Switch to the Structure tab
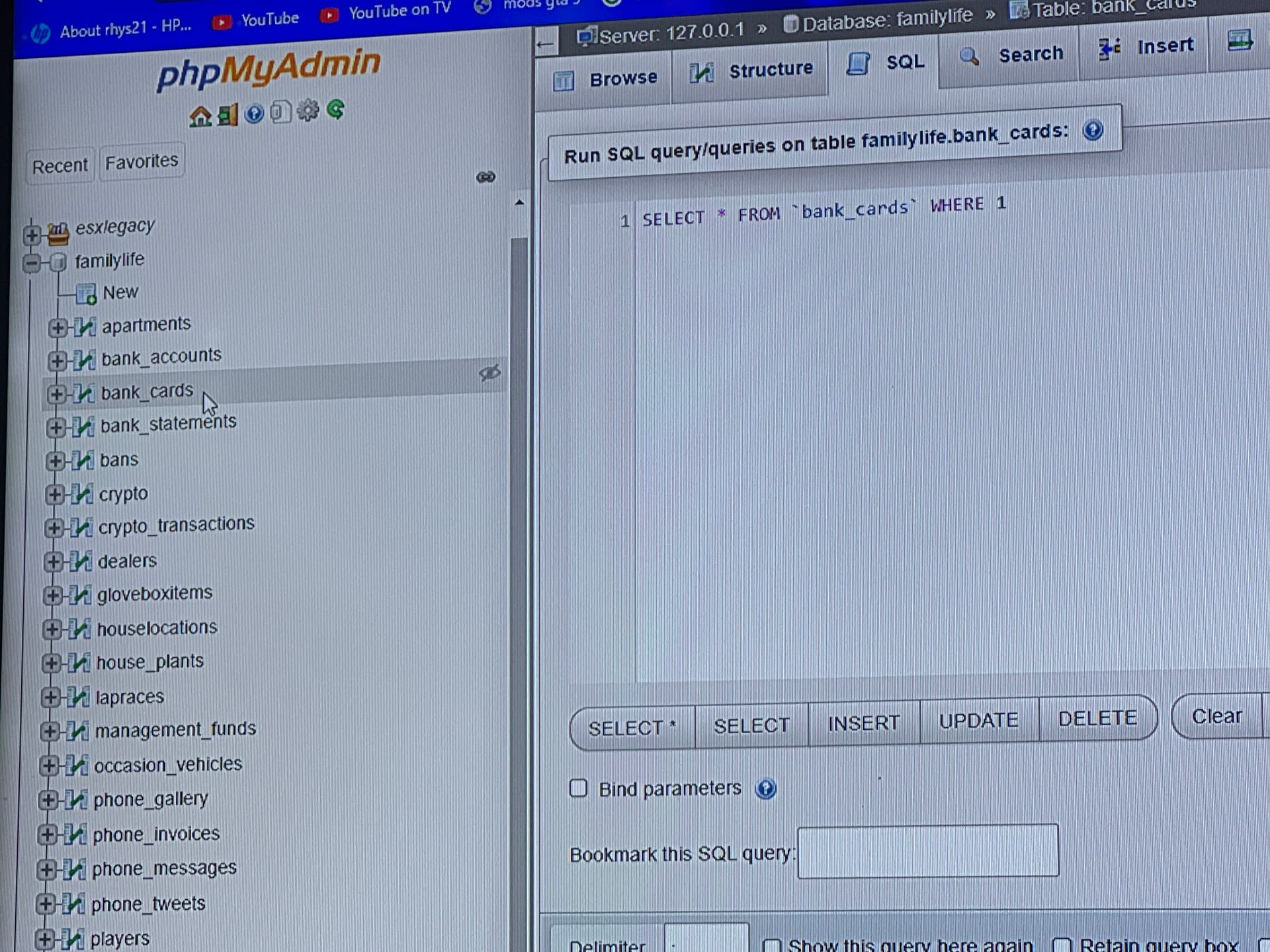 (x=751, y=71)
